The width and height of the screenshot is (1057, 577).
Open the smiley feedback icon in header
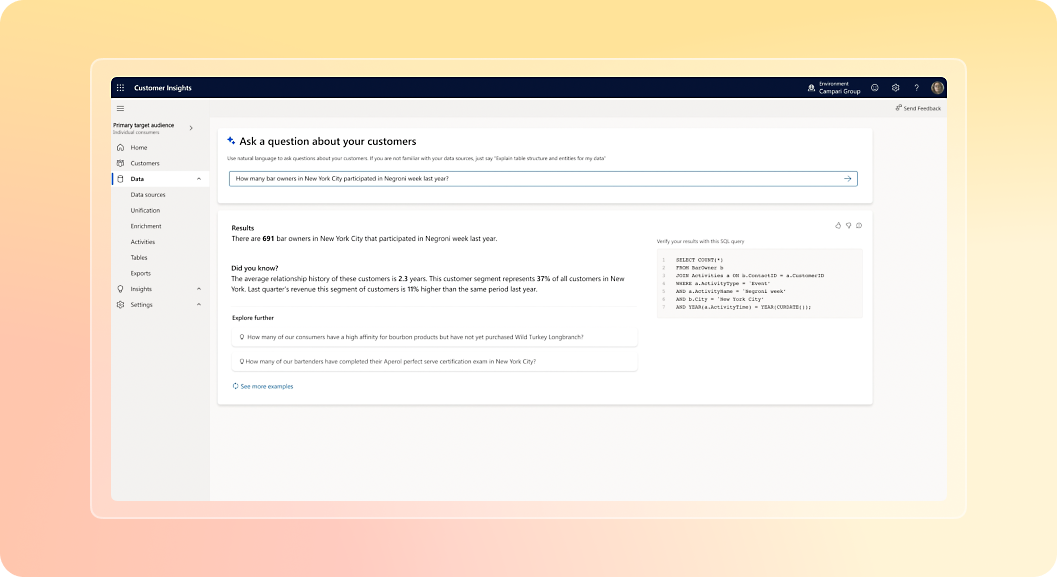(875, 88)
